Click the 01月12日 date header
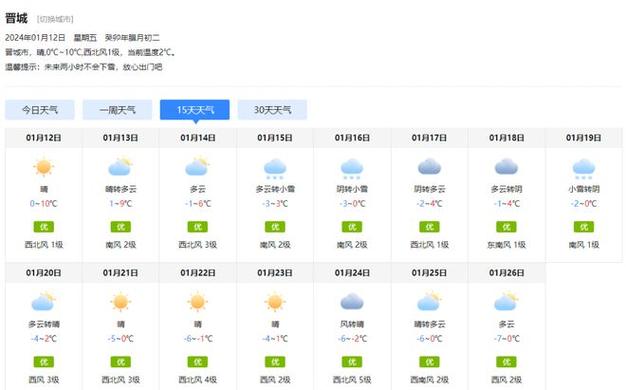Viewport: 626px width, 390px height. (x=44, y=138)
